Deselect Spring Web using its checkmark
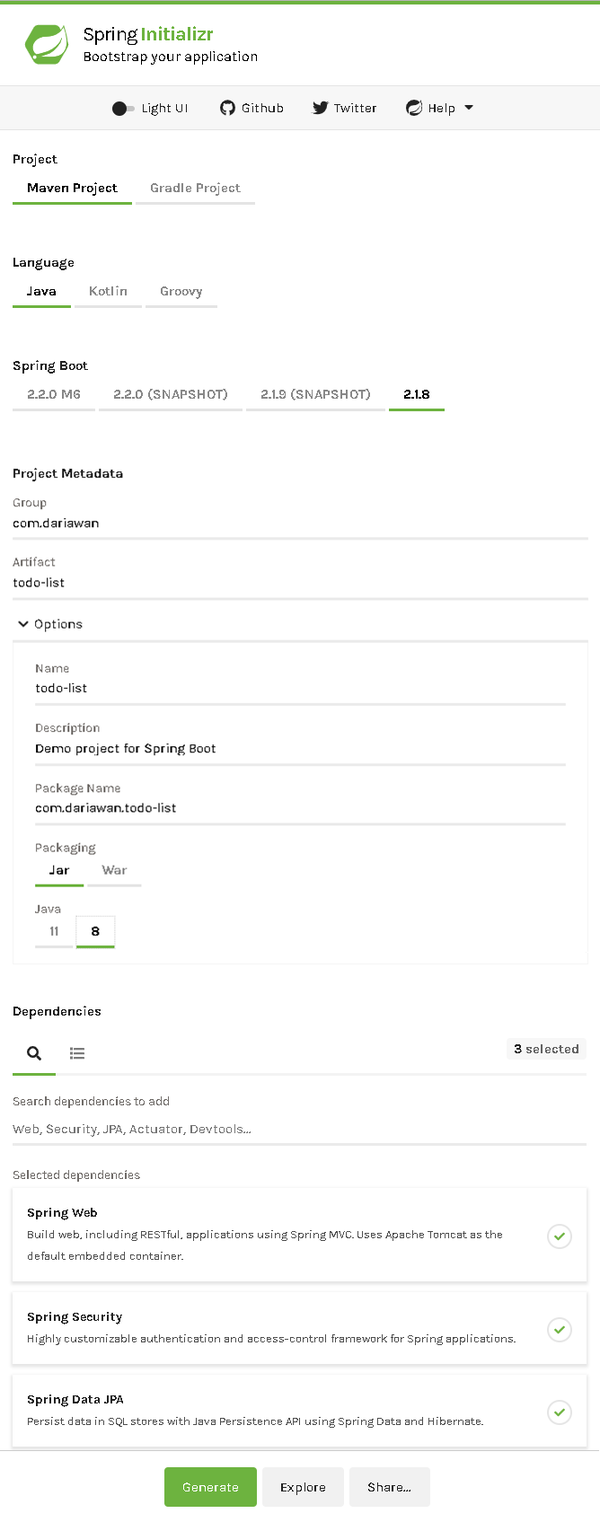Image resolution: width=600 pixels, height=1522 pixels. click(560, 1236)
